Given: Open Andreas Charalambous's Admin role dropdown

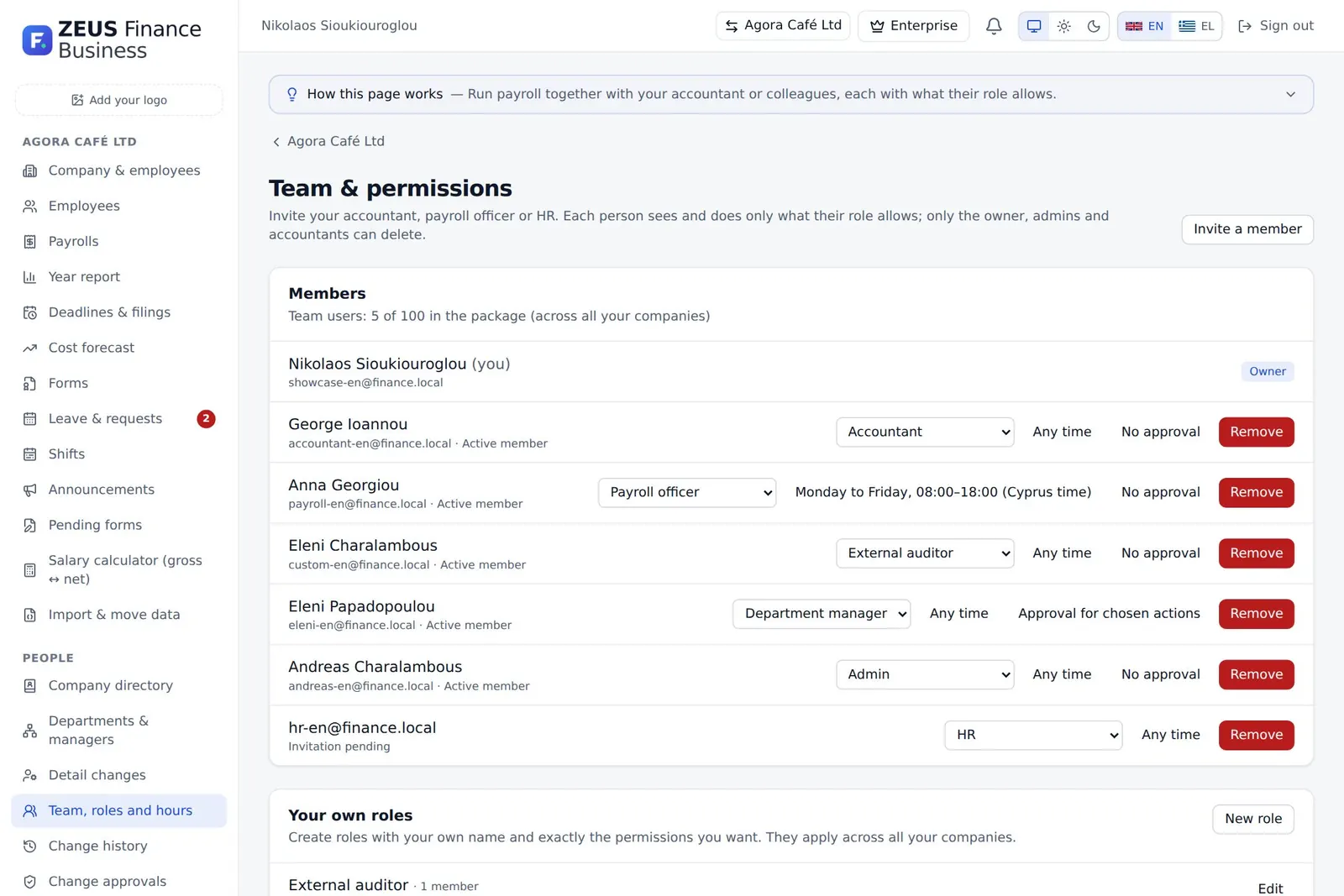Looking at the screenshot, I should pos(925,674).
